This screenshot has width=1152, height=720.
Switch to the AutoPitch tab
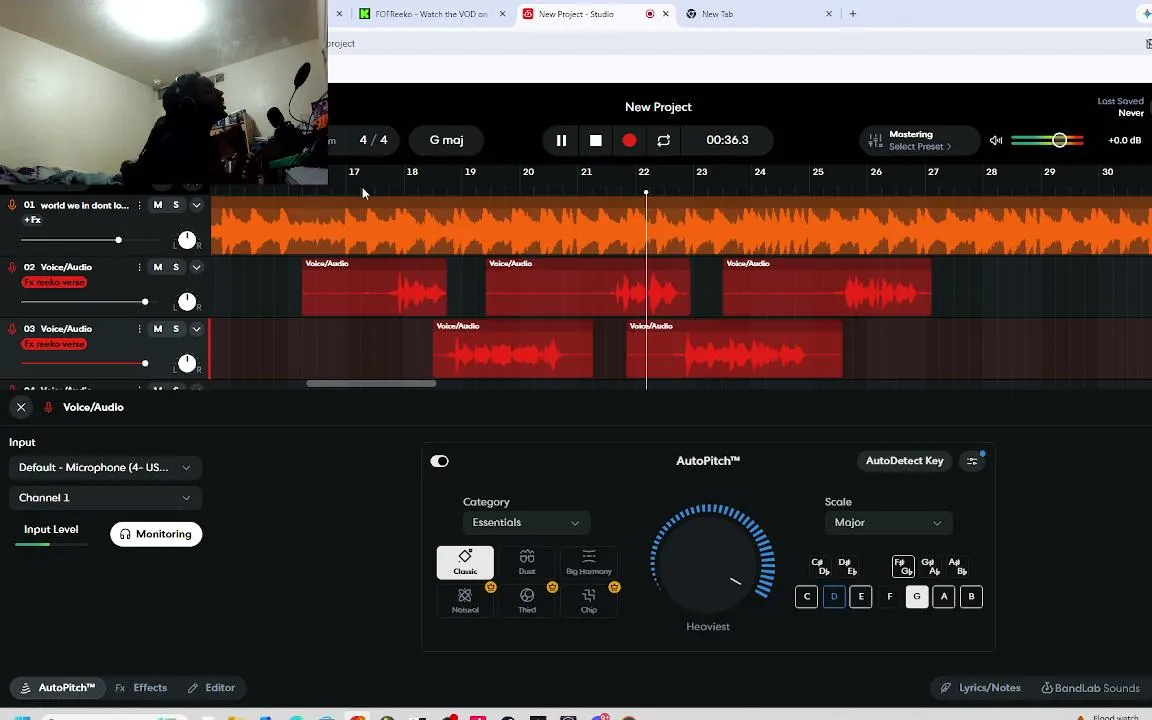pos(57,688)
